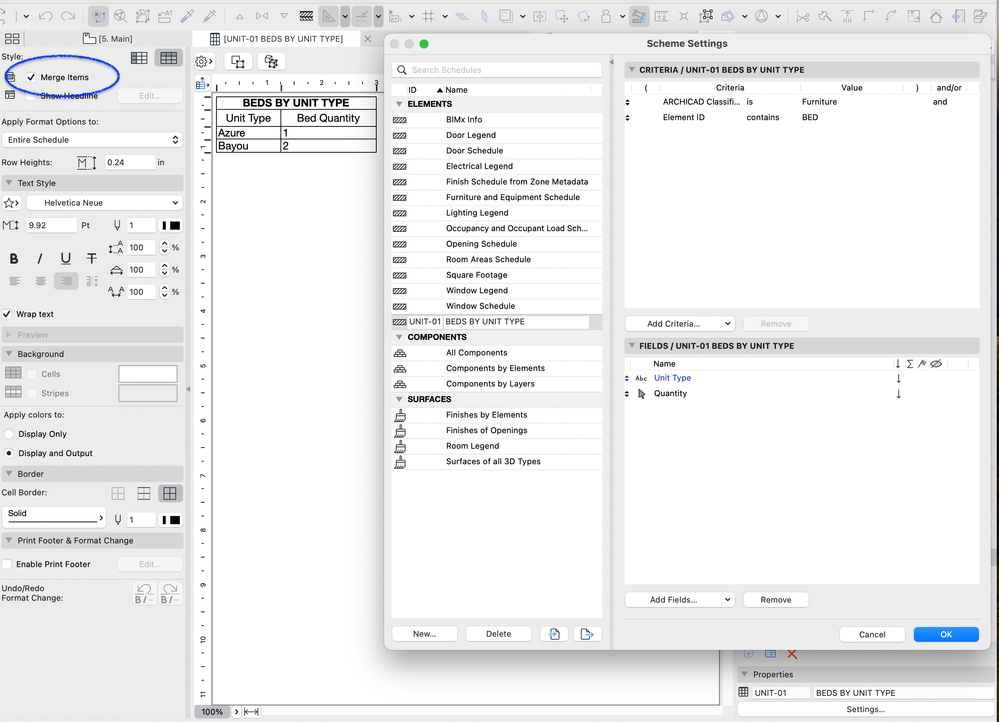Open the Entire Schedule format dropdown
The image size is (999, 722).
pyautogui.click(x=91, y=140)
